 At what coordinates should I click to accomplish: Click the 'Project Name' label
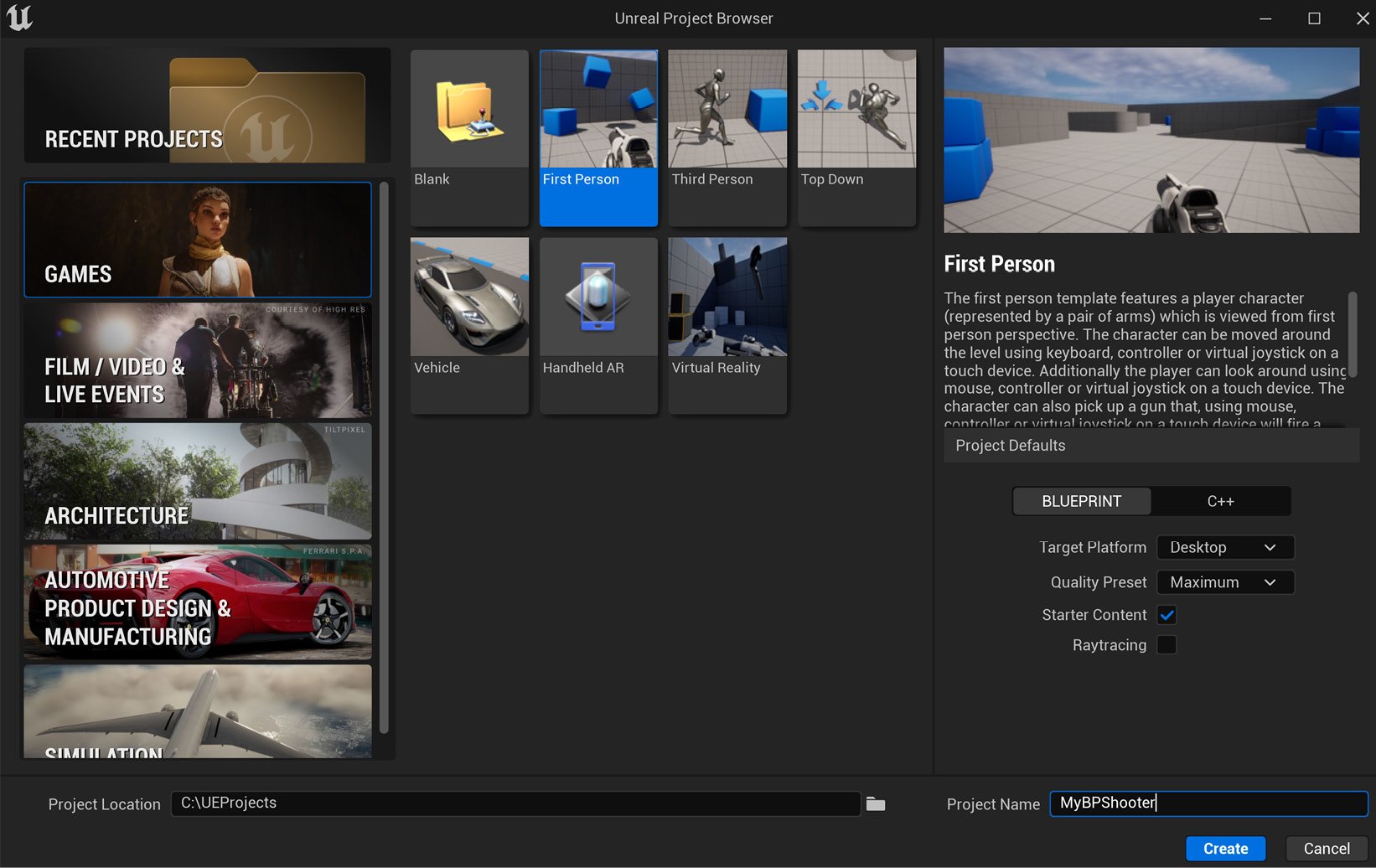pyautogui.click(x=993, y=804)
